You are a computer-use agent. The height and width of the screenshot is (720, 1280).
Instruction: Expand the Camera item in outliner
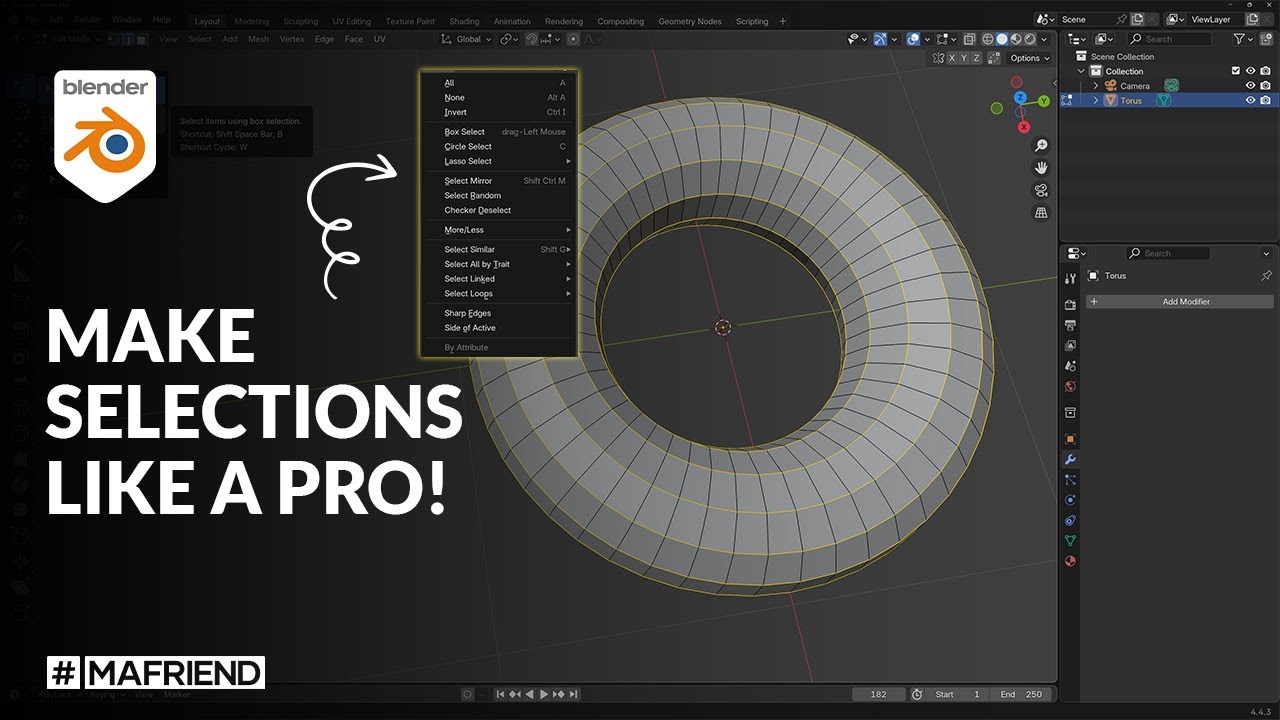coord(1096,86)
